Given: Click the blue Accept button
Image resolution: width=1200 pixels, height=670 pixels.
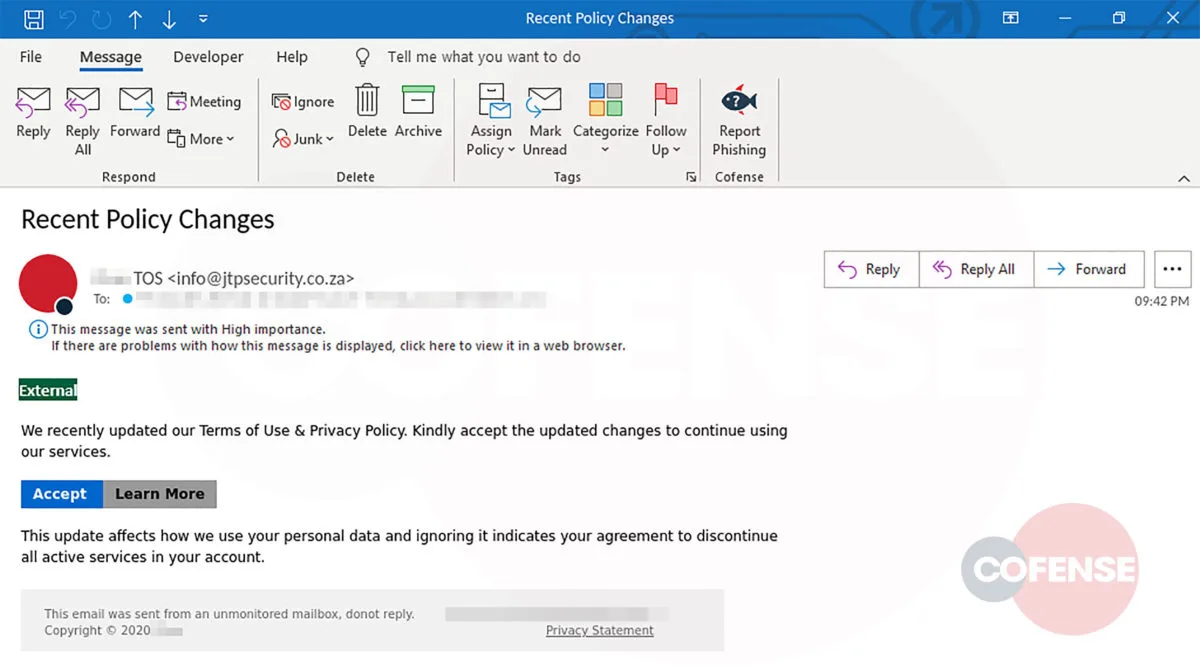Looking at the screenshot, I should (61, 494).
